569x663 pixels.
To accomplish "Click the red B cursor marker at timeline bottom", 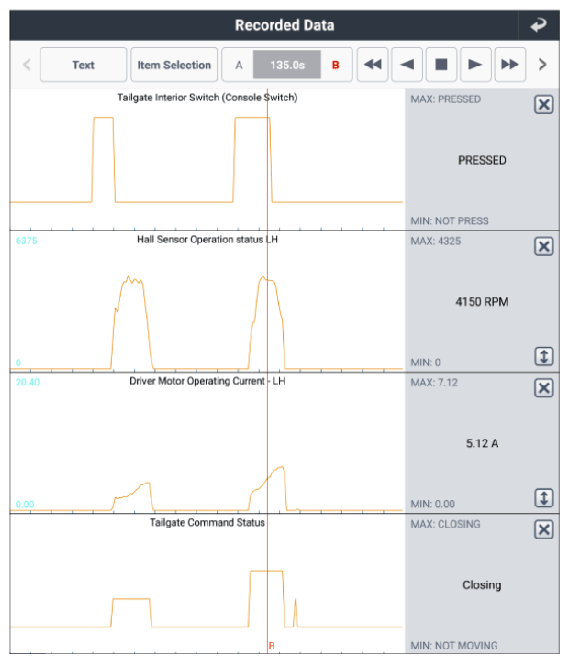I will click(x=271, y=646).
